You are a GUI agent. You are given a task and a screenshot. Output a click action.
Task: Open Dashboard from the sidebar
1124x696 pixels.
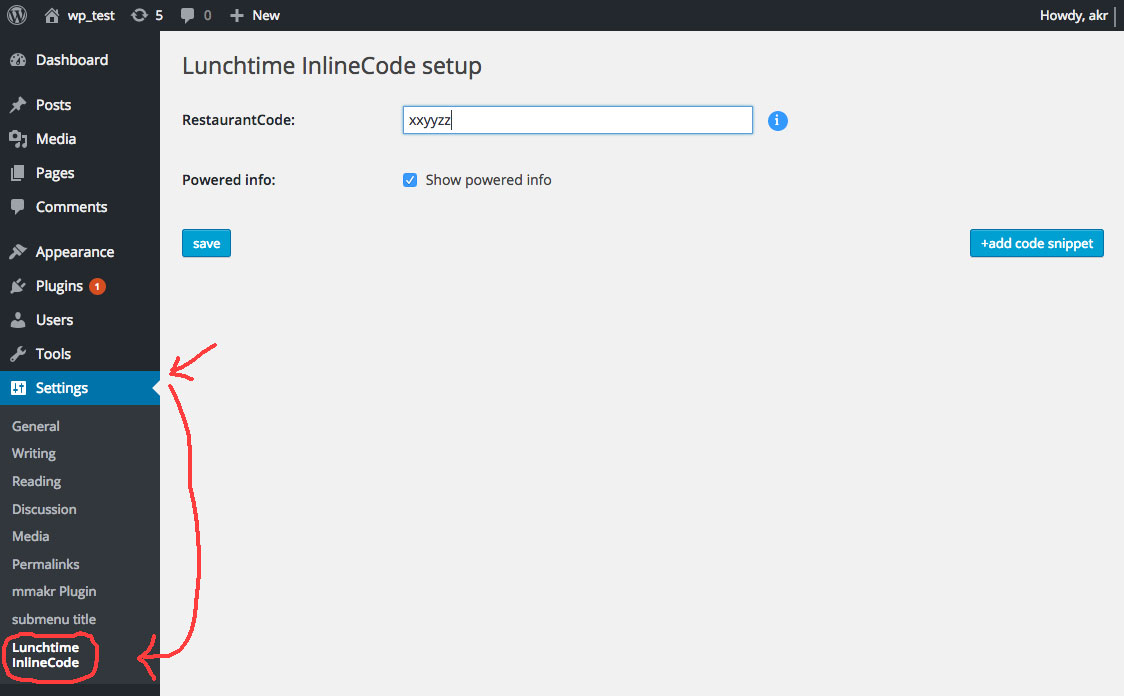click(x=71, y=60)
